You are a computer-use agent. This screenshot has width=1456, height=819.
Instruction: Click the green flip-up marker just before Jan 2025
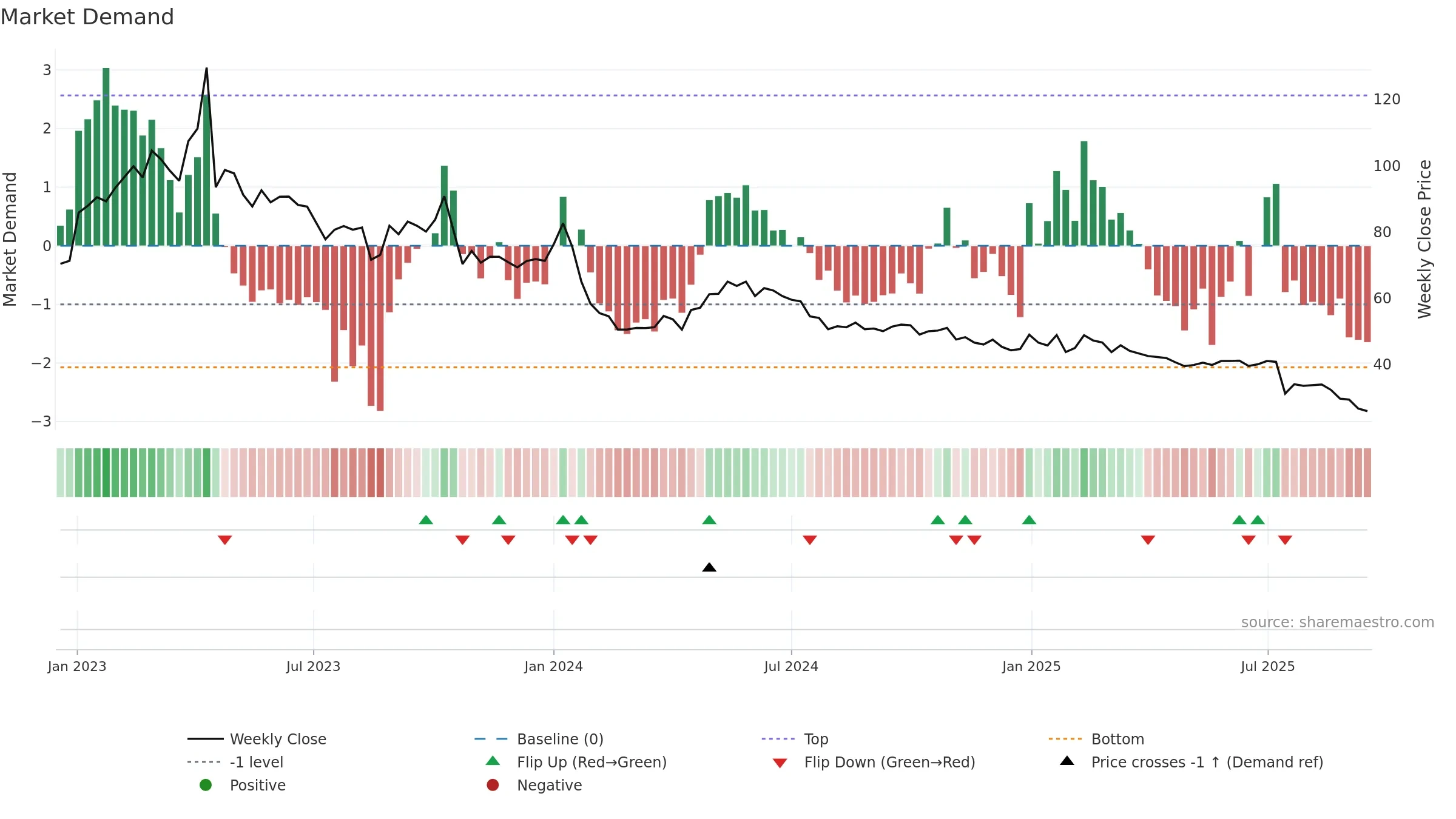click(x=1029, y=520)
